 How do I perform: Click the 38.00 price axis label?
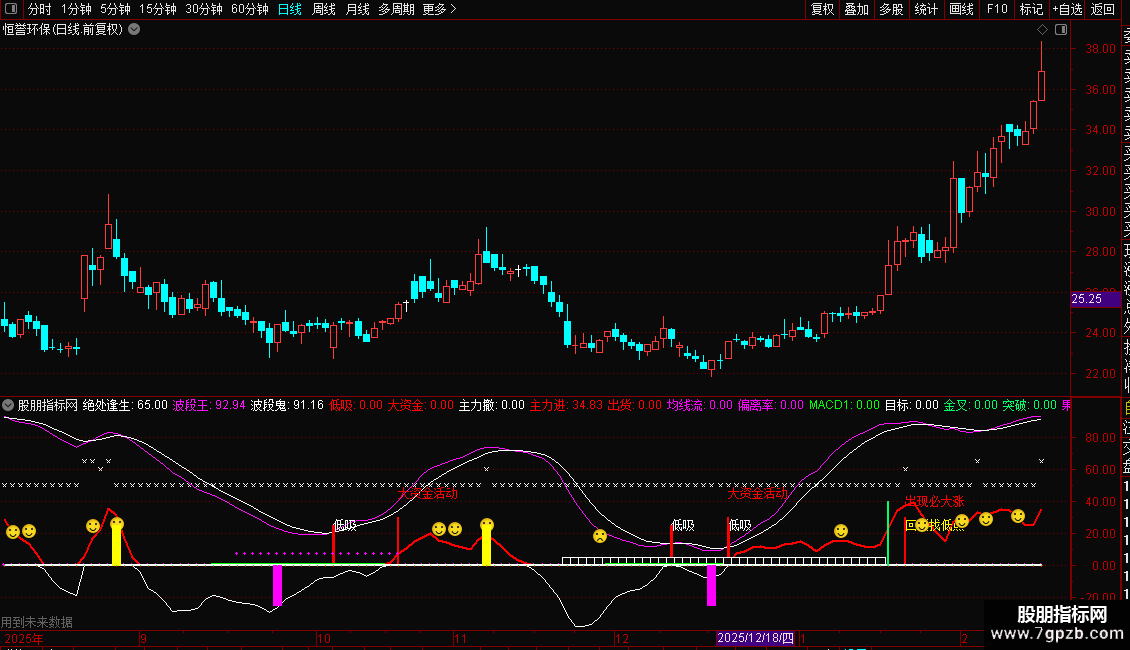(1100, 49)
